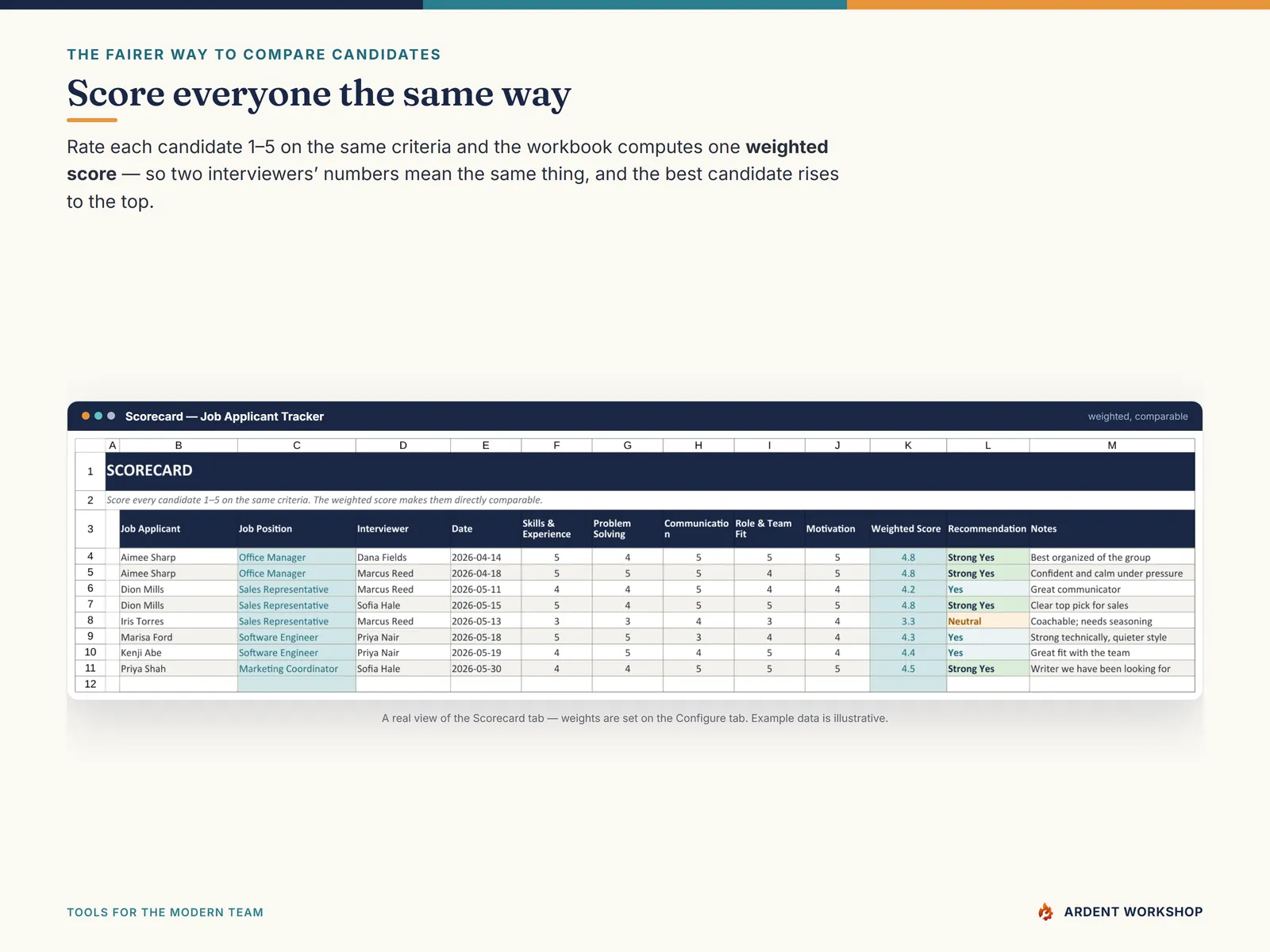Click the ARDENT WORKSHOP brand name

click(x=1133, y=912)
